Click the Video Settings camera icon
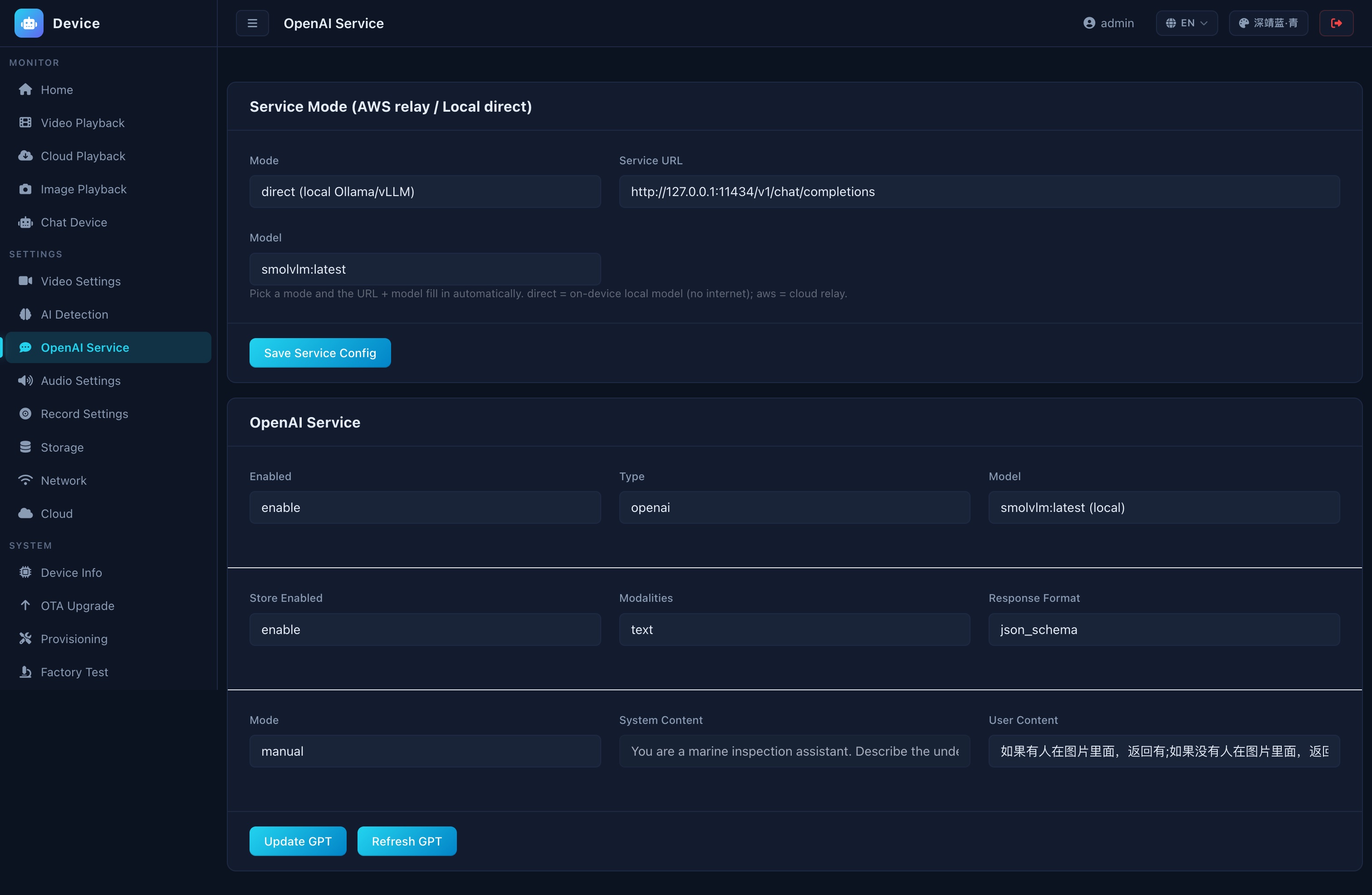Viewport: 1372px width, 895px height. point(25,281)
